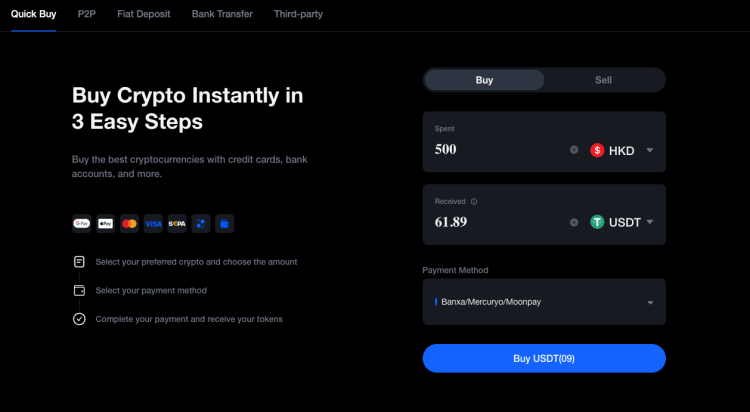This screenshot has height=412, width=750.
Task: Click the info icon next to Received
Action: click(474, 201)
